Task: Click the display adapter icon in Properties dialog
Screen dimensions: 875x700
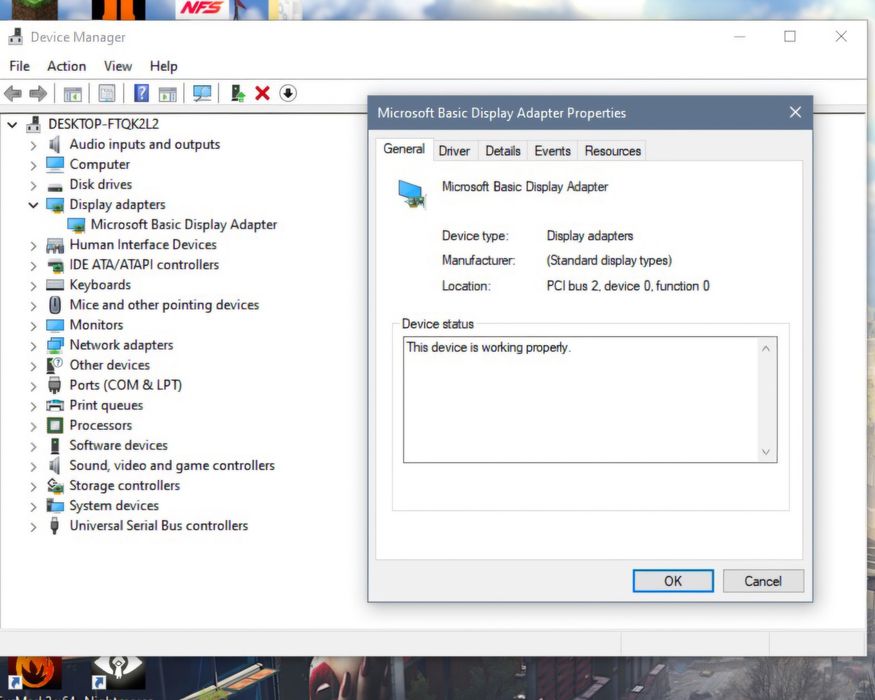Action: [x=412, y=194]
